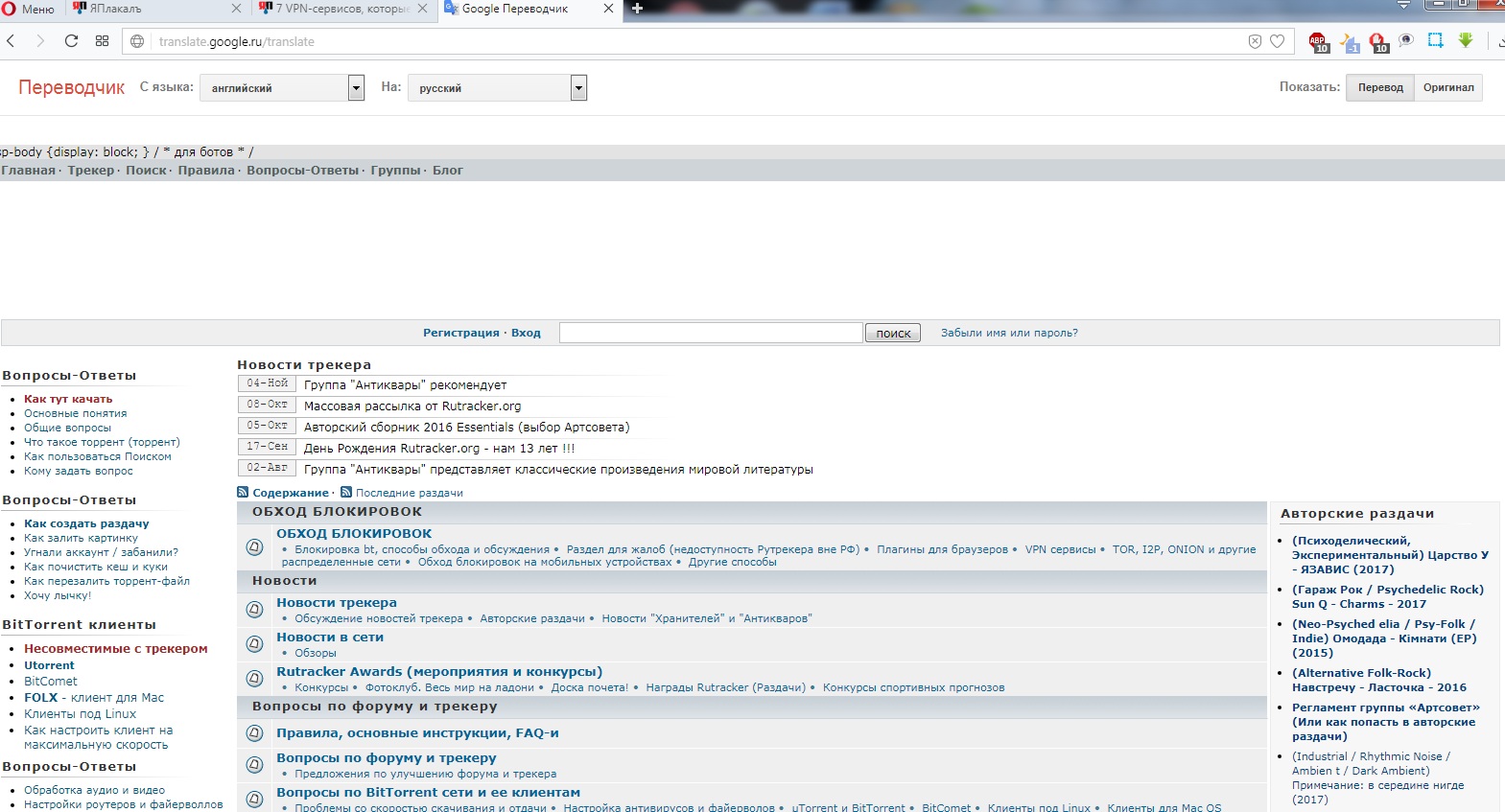Add a new tab with the plus button
This screenshot has width=1505, height=812.
[x=637, y=9]
